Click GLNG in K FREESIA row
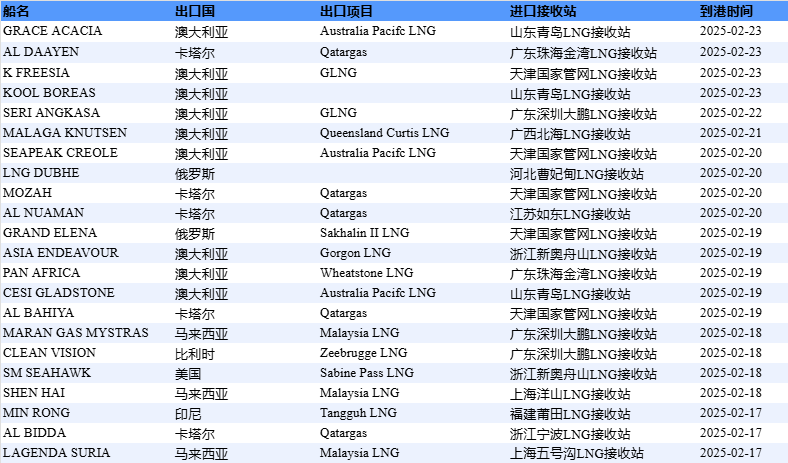The image size is (788, 463). tap(338, 73)
